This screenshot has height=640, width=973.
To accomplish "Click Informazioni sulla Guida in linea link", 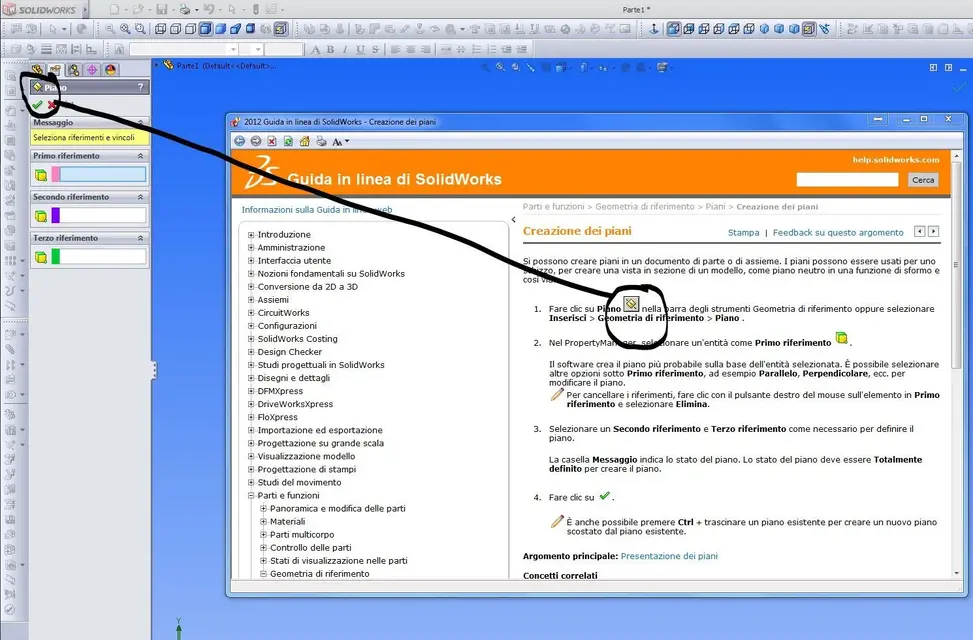I will [x=317, y=210].
